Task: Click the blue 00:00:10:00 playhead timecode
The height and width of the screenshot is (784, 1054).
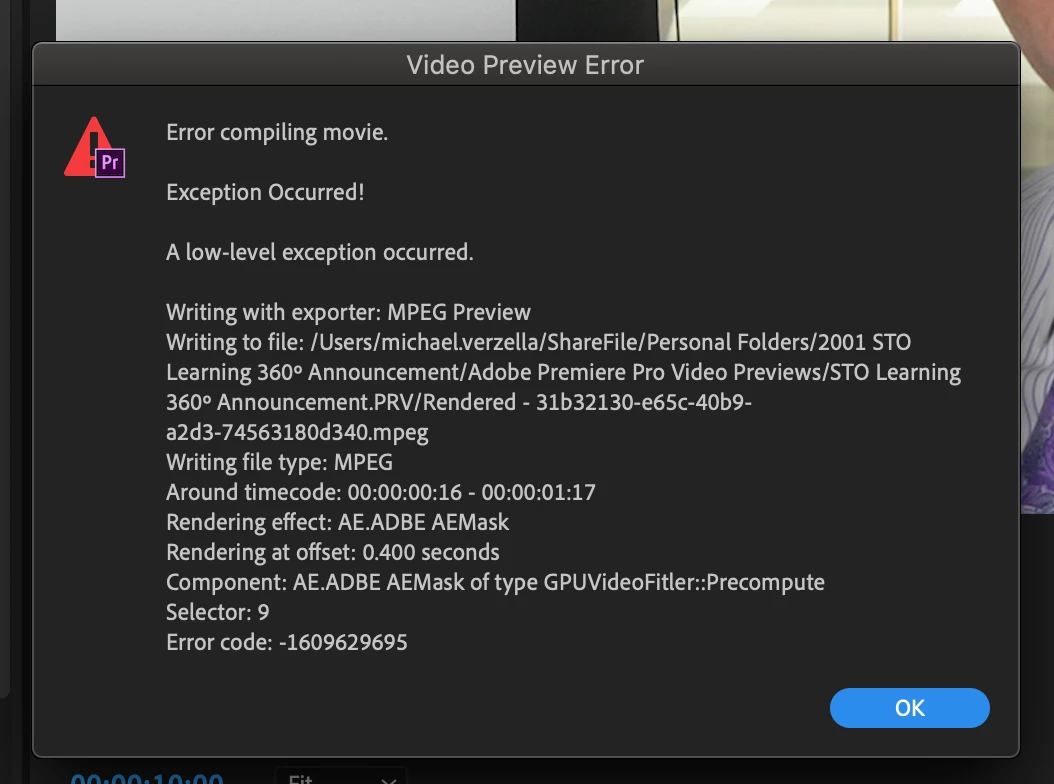Action: (x=147, y=778)
